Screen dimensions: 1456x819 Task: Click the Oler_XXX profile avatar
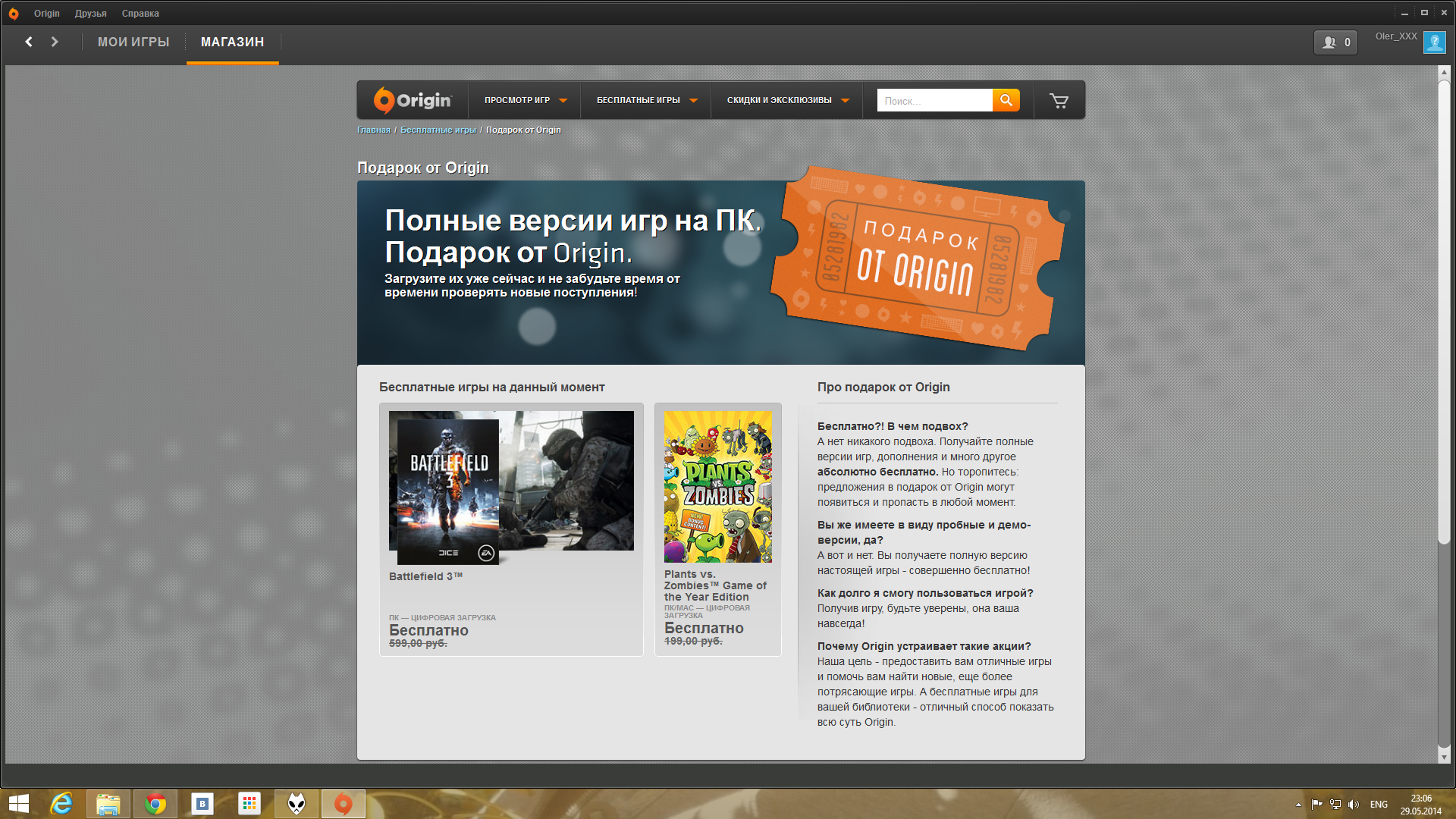click(1434, 42)
